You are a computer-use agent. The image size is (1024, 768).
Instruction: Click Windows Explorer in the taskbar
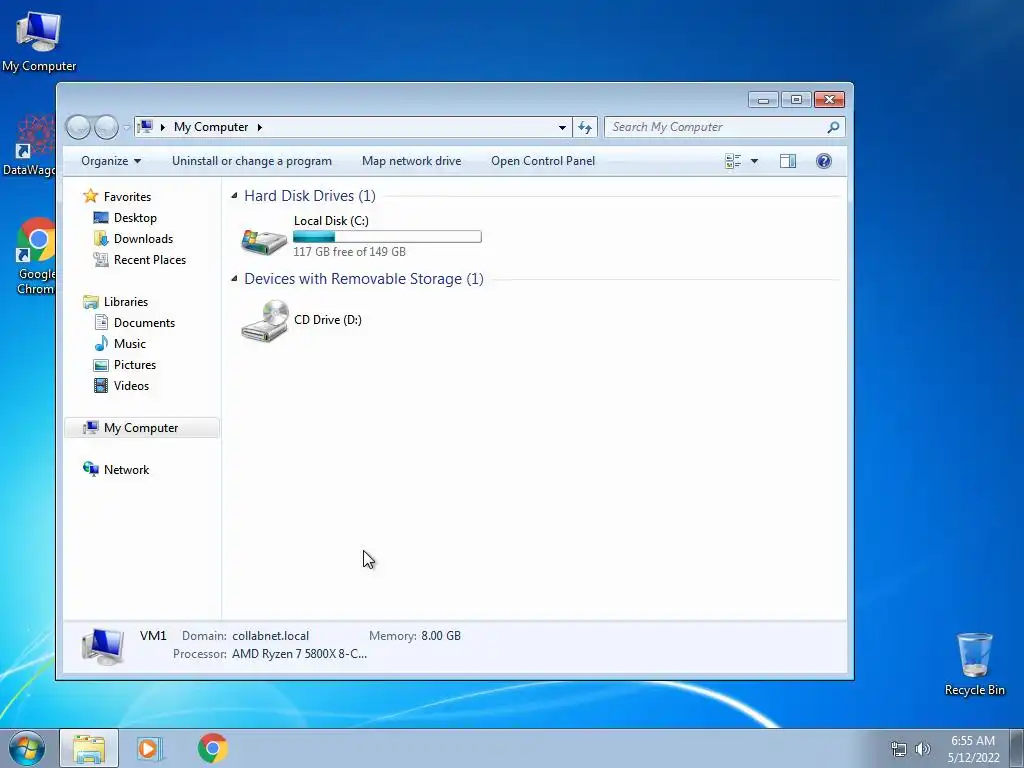click(x=89, y=748)
